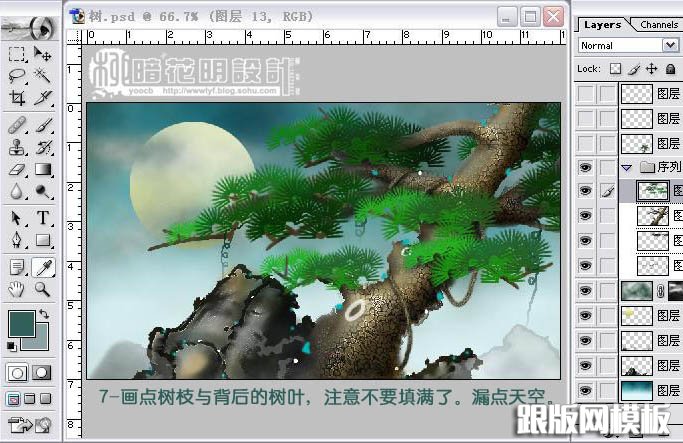Image resolution: width=683 pixels, height=443 pixels.
Task: Select the Crop tool
Action: [17, 98]
